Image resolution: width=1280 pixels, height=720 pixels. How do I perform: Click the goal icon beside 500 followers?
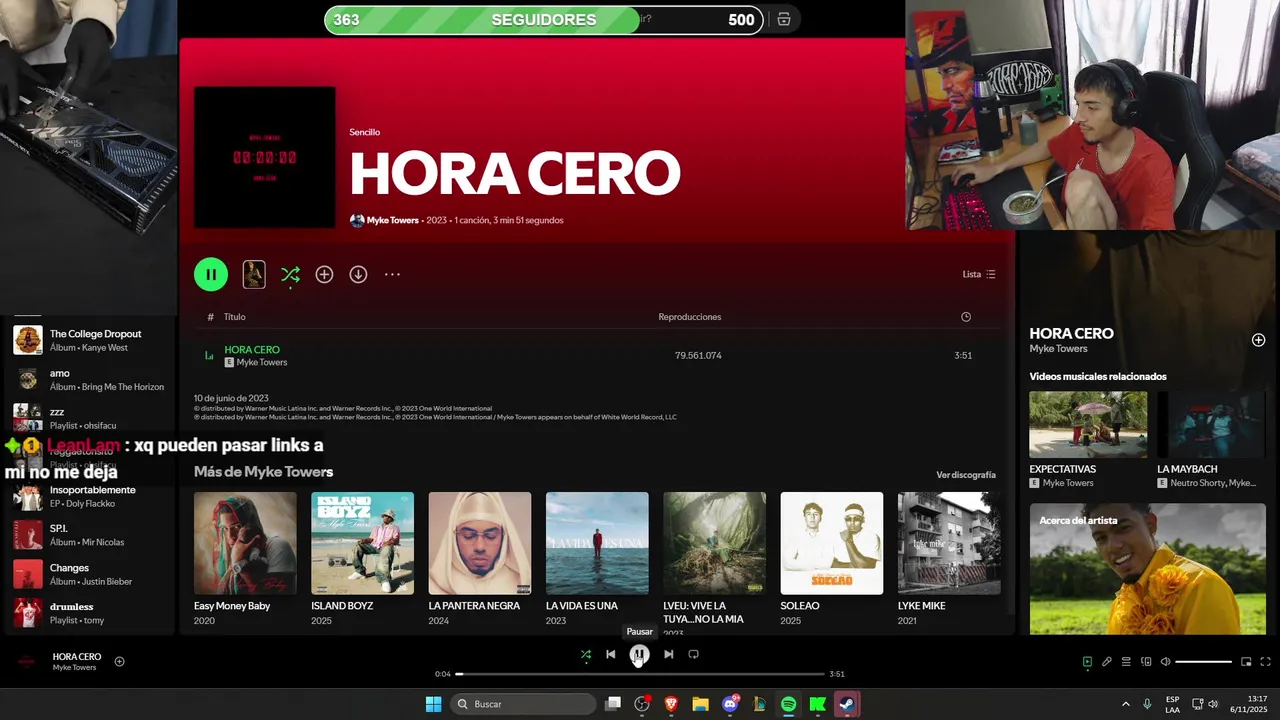coord(784,19)
